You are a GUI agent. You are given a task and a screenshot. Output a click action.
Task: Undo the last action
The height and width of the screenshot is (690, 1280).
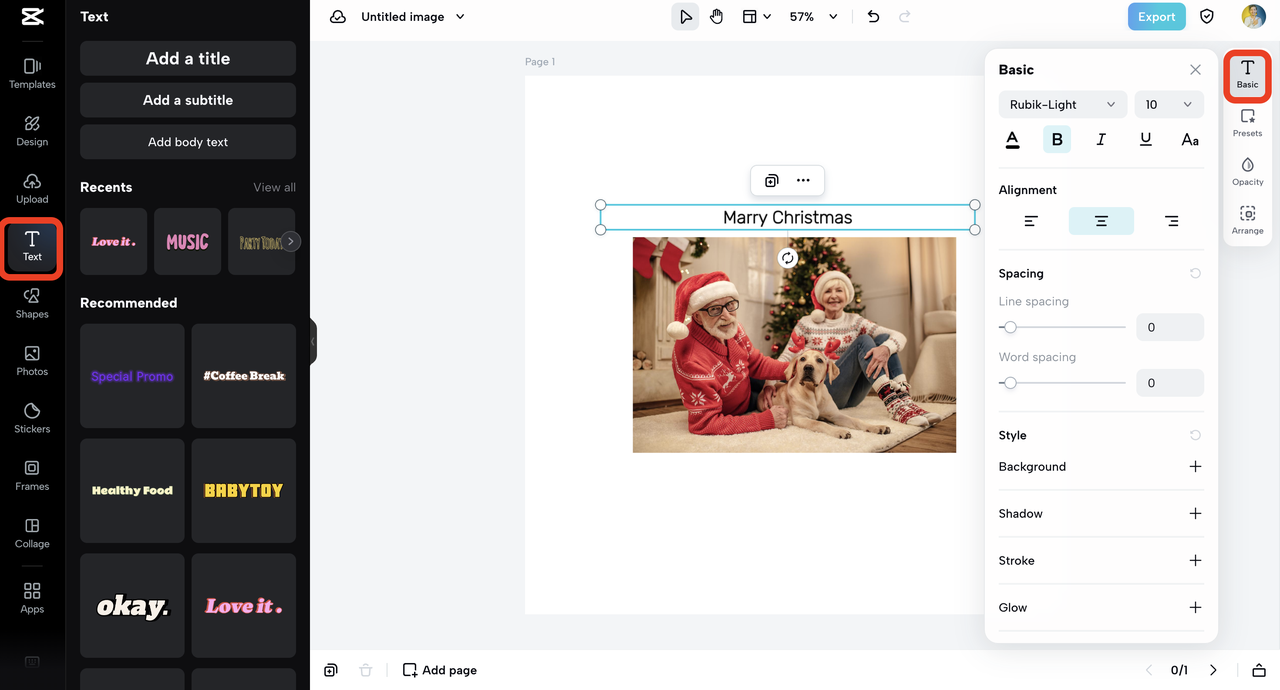pyautogui.click(x=873, y=17)
